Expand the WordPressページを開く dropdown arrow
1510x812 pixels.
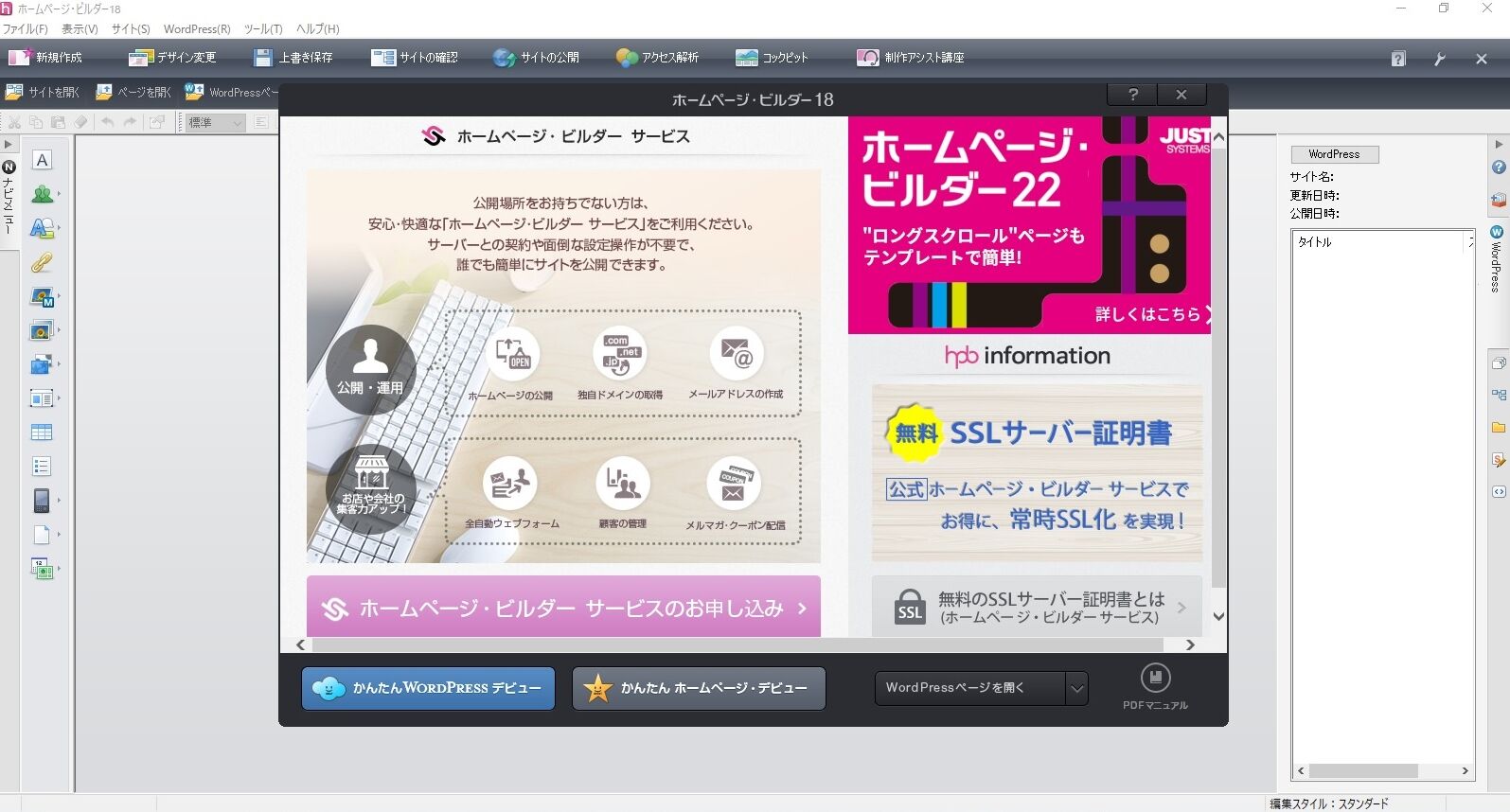[x=1076, y=688]
